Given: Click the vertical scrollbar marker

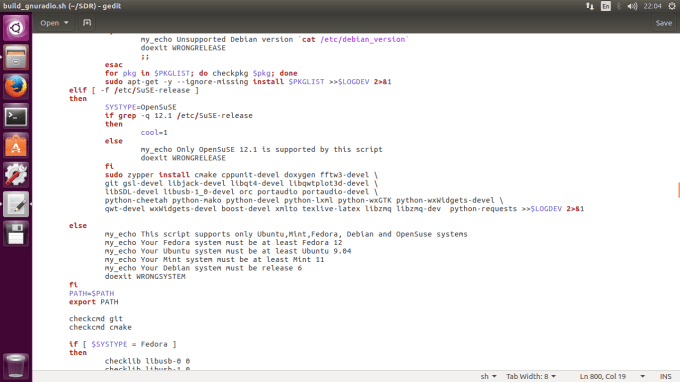Looking at the screenshot, I should click(679, 190).
